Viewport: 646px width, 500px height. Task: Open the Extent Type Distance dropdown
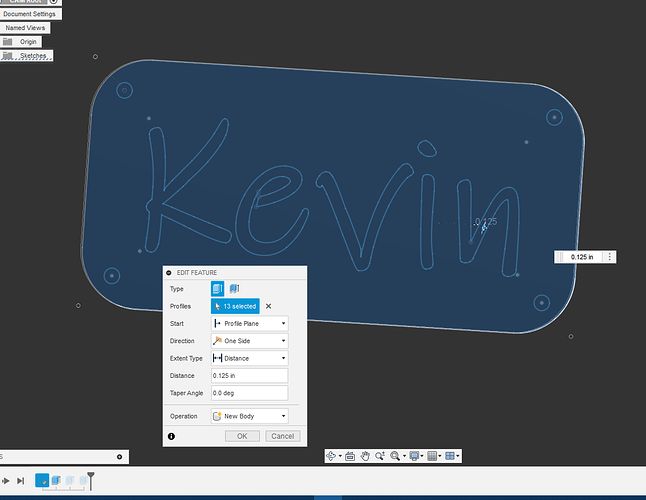click(x=250, y=358)
